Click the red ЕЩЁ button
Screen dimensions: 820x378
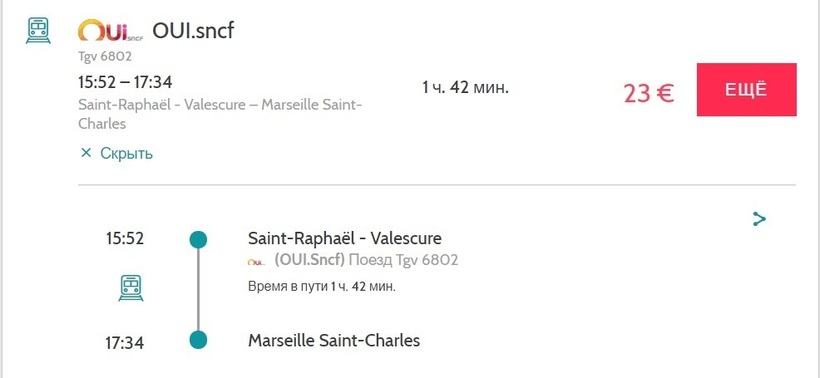(746, 90)
